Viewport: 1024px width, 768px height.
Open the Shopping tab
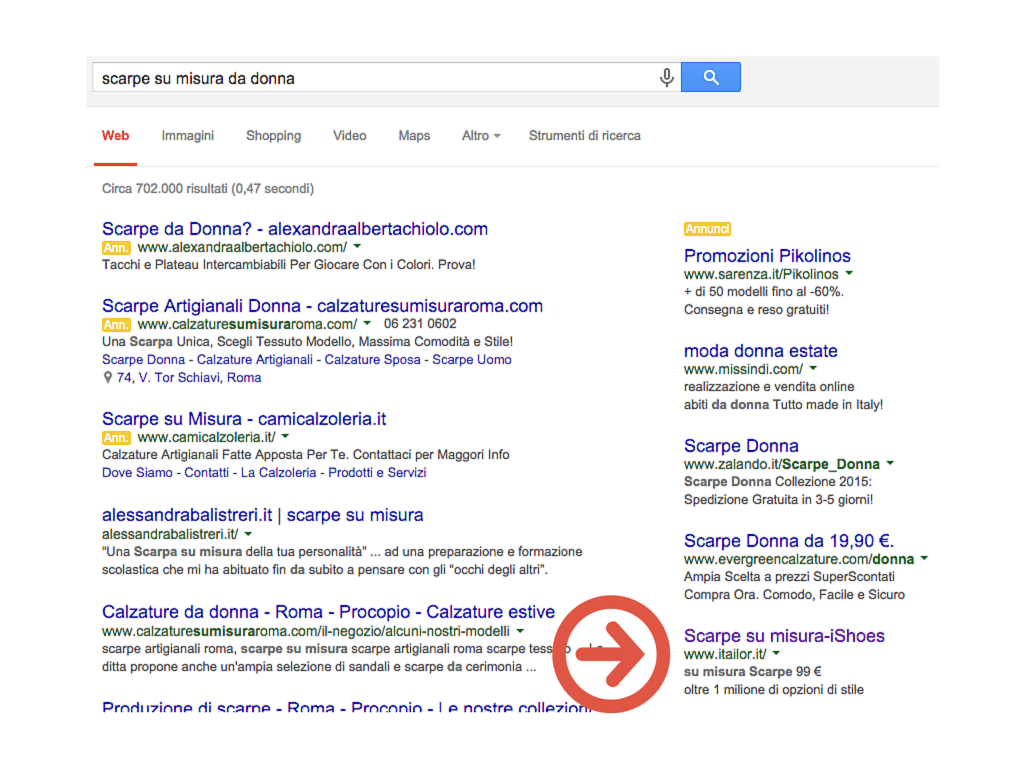pos(273,136)
